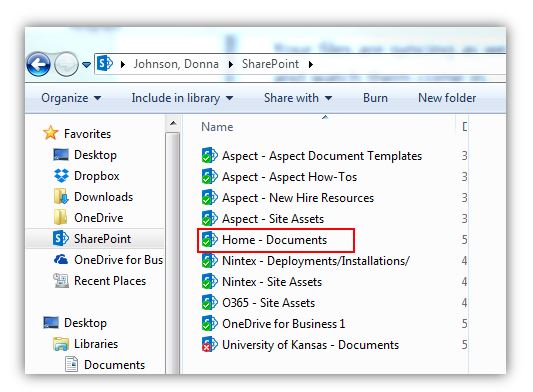
Task: Click icon of Nintex - Deployments/Installations/
Action: [x=209, y=260]
